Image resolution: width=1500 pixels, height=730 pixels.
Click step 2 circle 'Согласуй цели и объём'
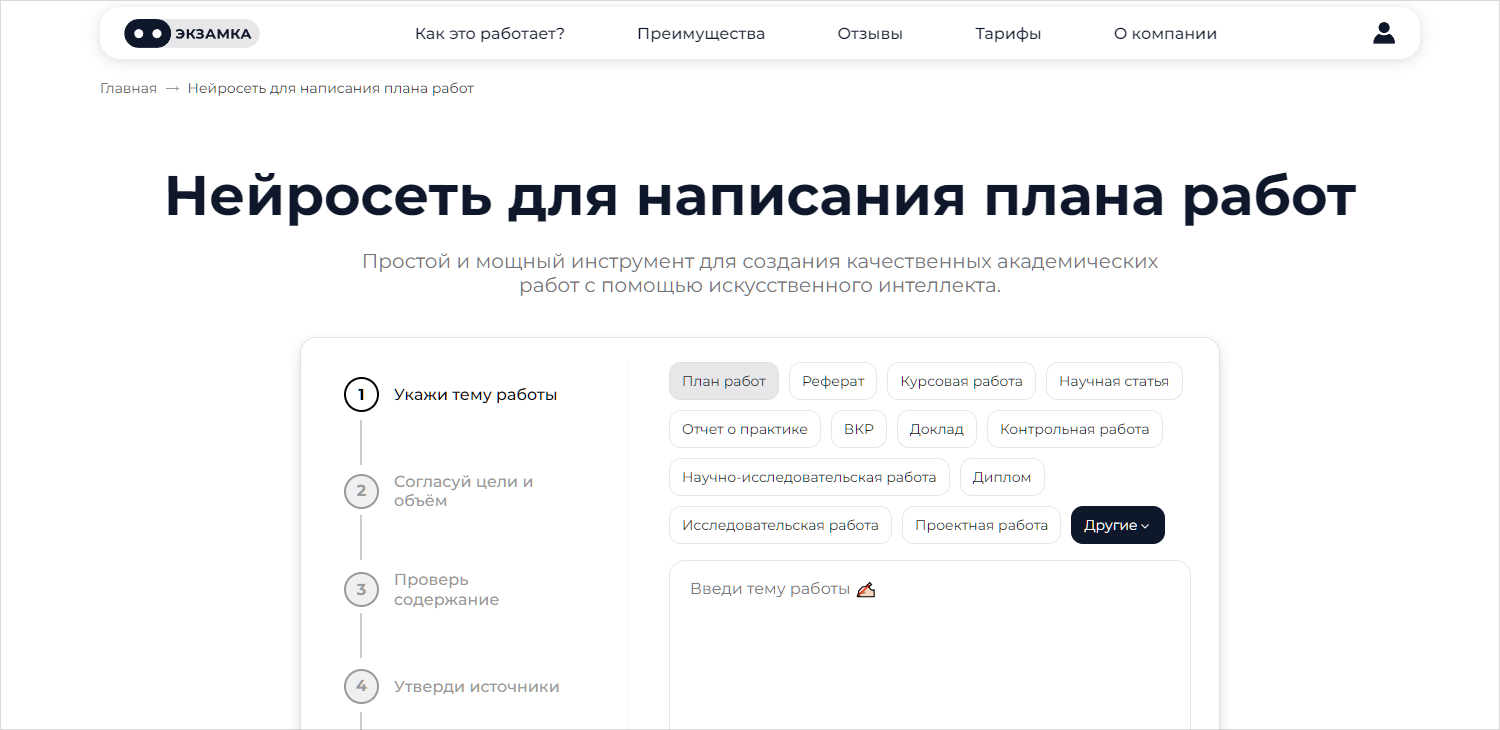(x=361, y=491)
